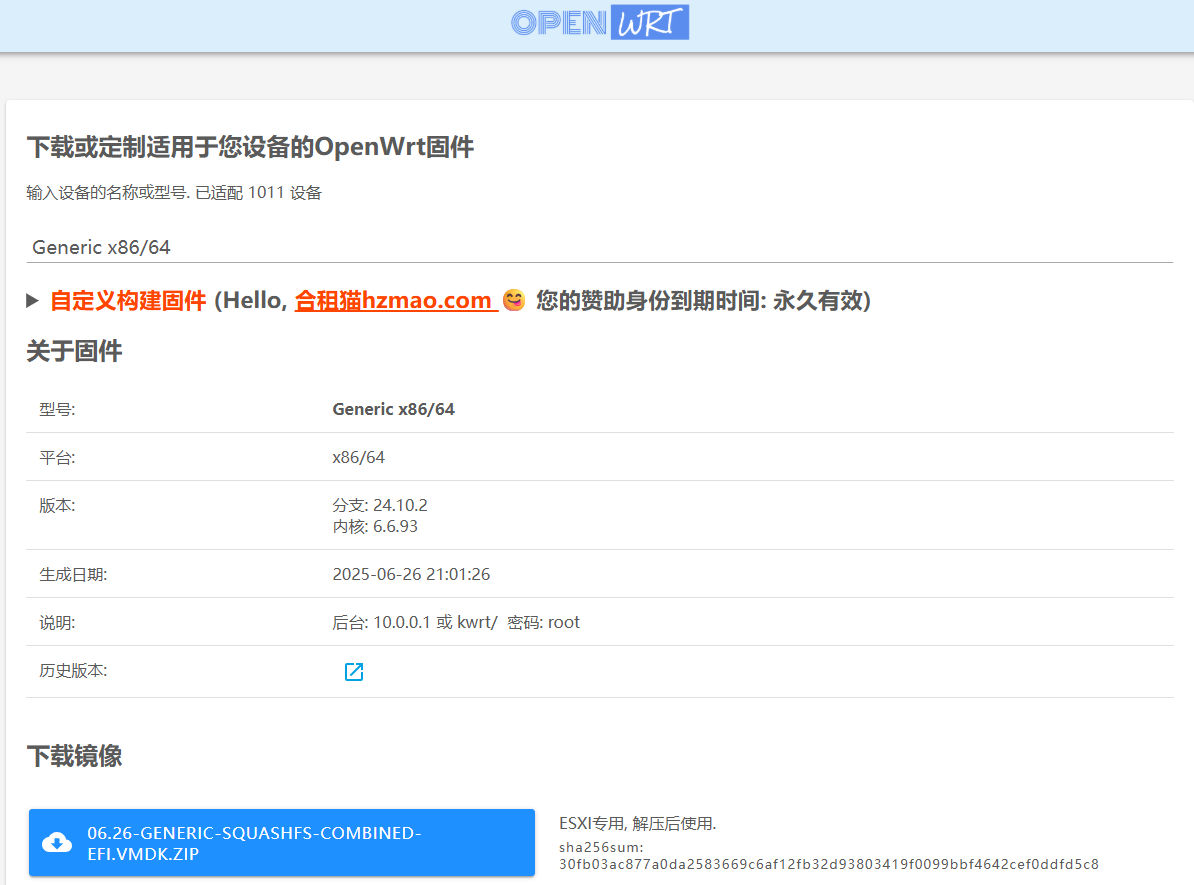Click the build date 2025-06-26 21:01:26
The image size is (1194, 885).
click(x=411, y=574)
